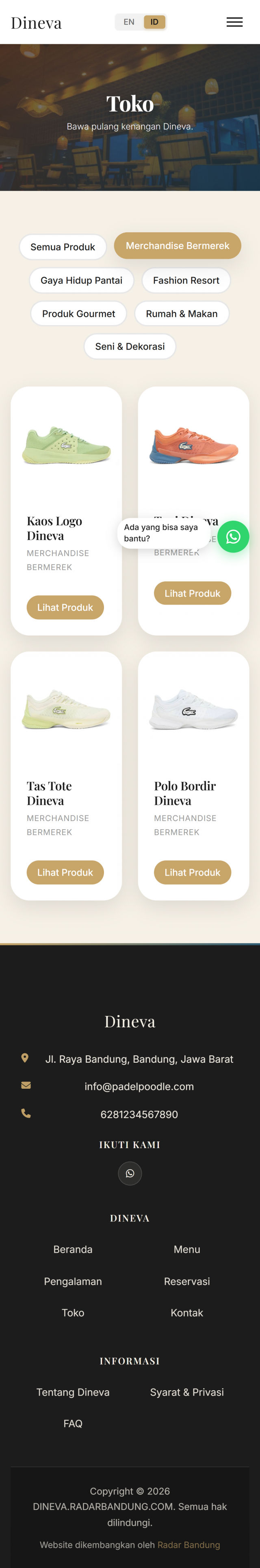Screen dimensions: 260x1568
Task: Open the hamburger navigation menu
Action: [234, 22]
